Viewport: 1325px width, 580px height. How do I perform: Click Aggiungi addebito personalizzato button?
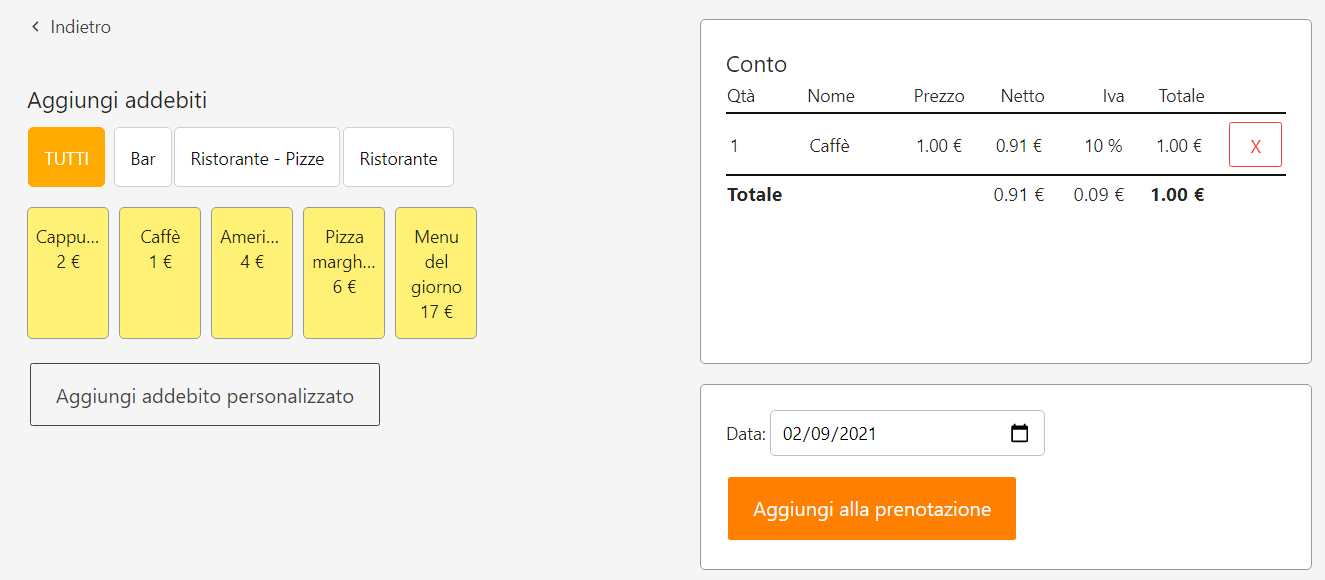pos(205,395)
